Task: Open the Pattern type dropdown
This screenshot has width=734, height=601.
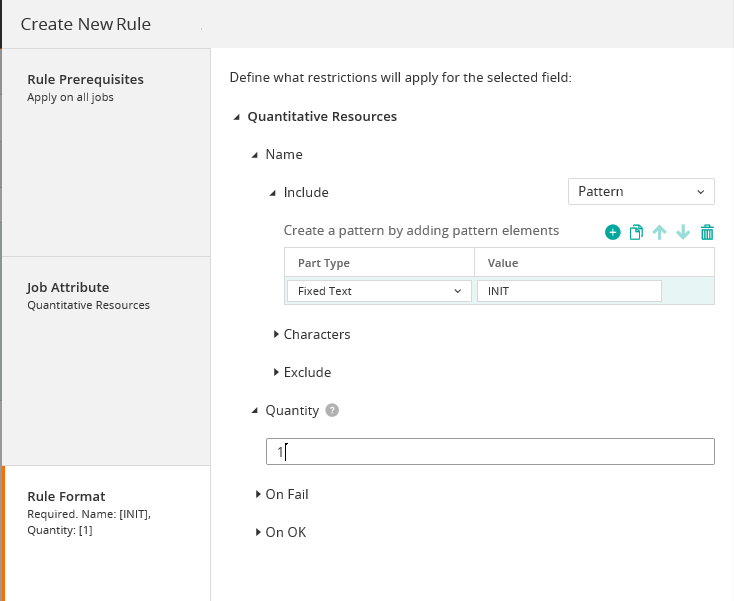Action: [x=640, y=192]
